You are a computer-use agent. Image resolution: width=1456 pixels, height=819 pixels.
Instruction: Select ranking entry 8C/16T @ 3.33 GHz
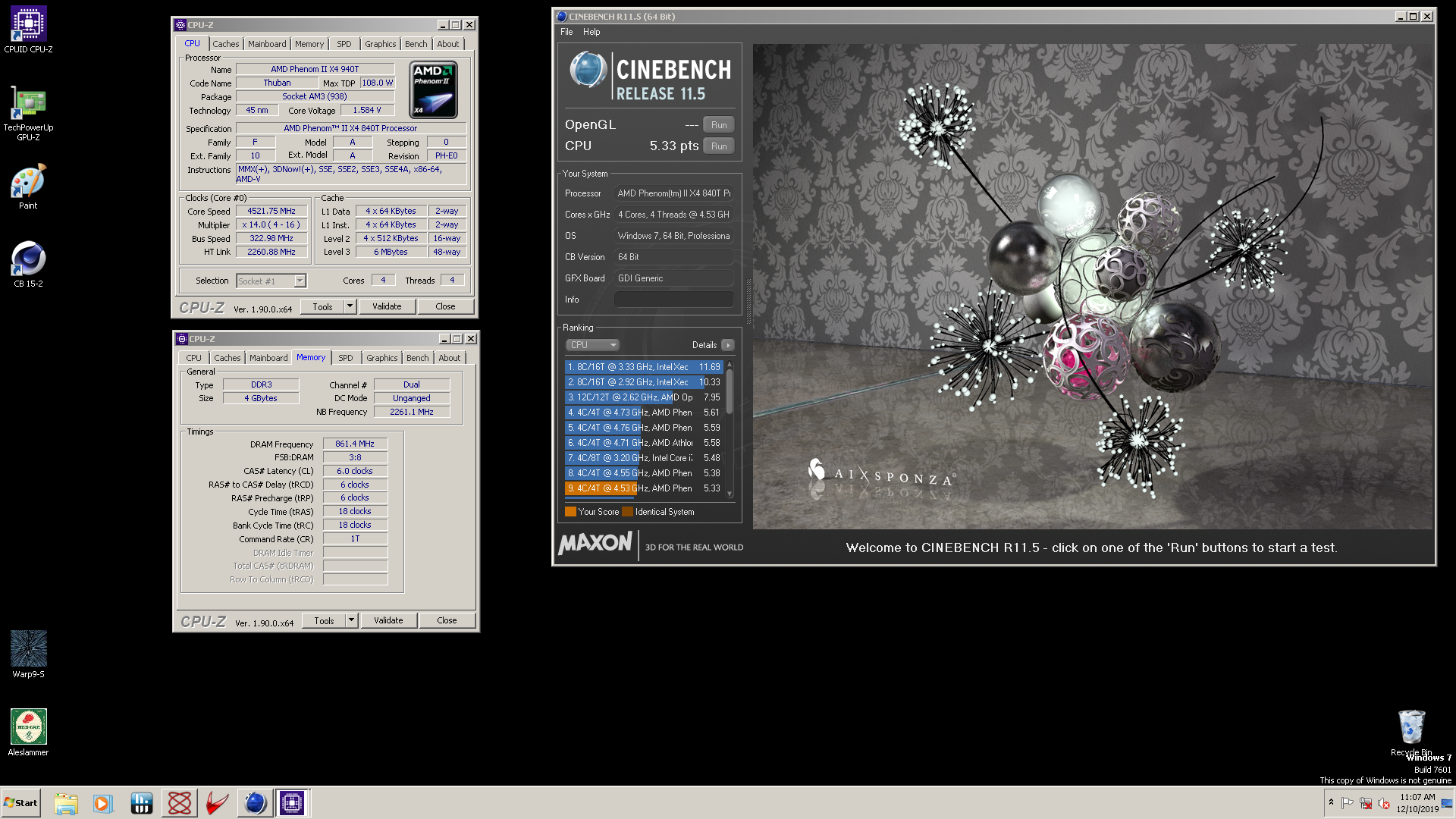tap(644, 367)
